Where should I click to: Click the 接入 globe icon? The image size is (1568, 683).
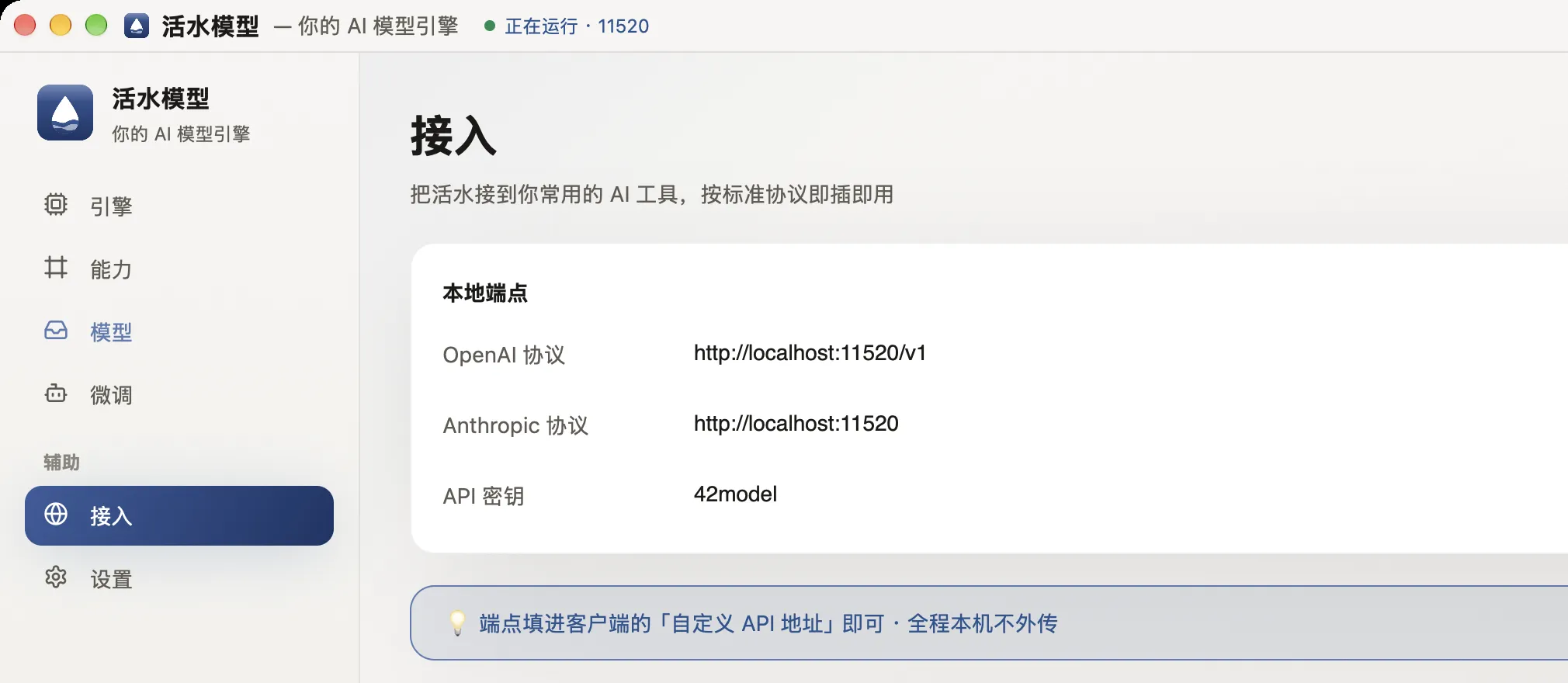click(56, 514)
